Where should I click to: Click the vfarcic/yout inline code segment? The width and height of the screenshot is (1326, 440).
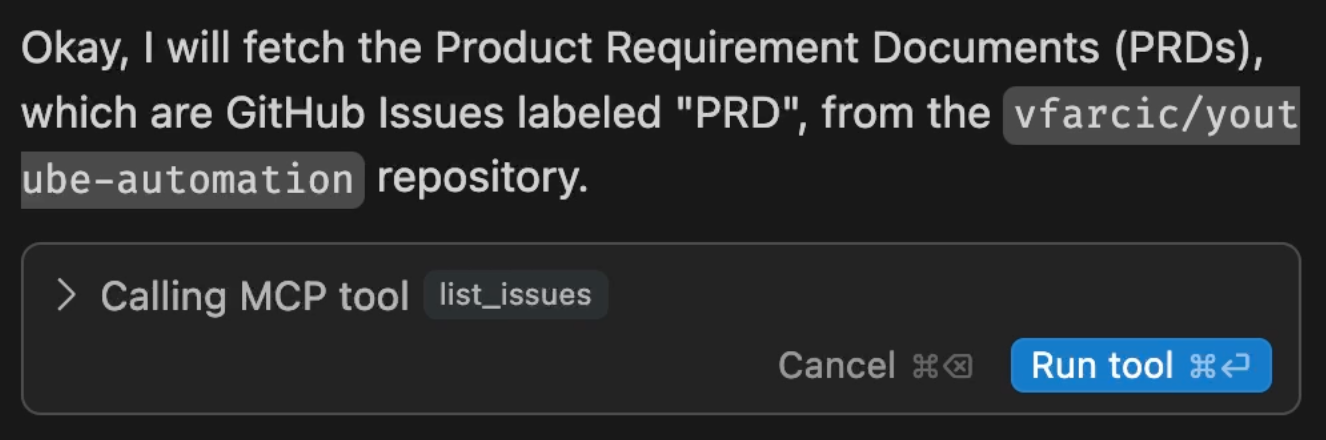(1151, 115)
